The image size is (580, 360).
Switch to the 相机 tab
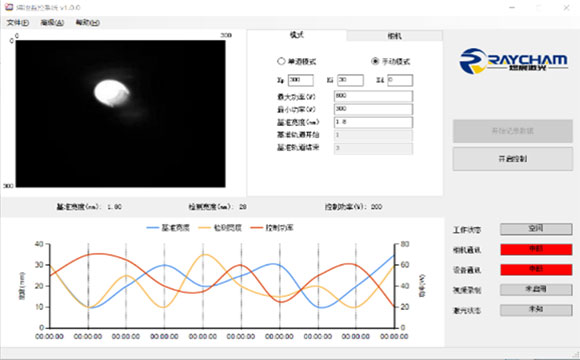click(394, 36)
